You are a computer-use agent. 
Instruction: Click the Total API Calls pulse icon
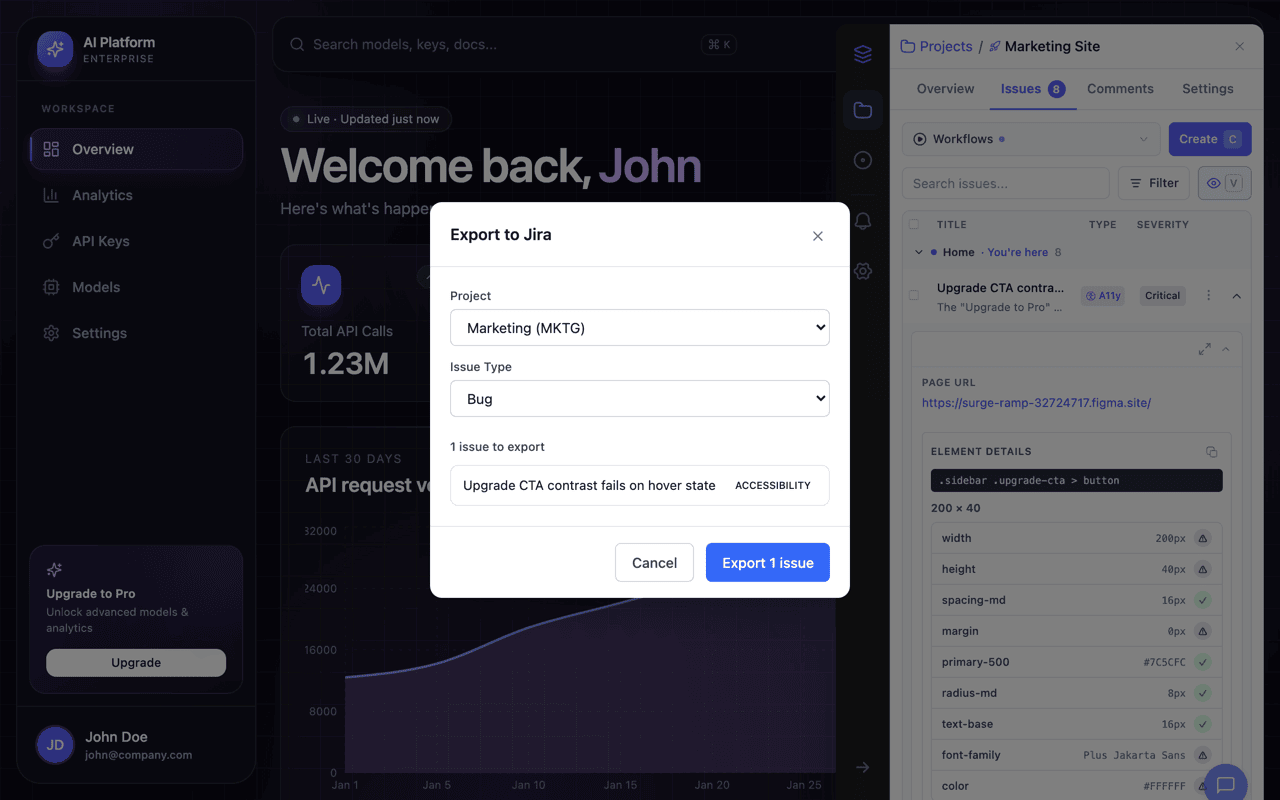pos(321,285)
